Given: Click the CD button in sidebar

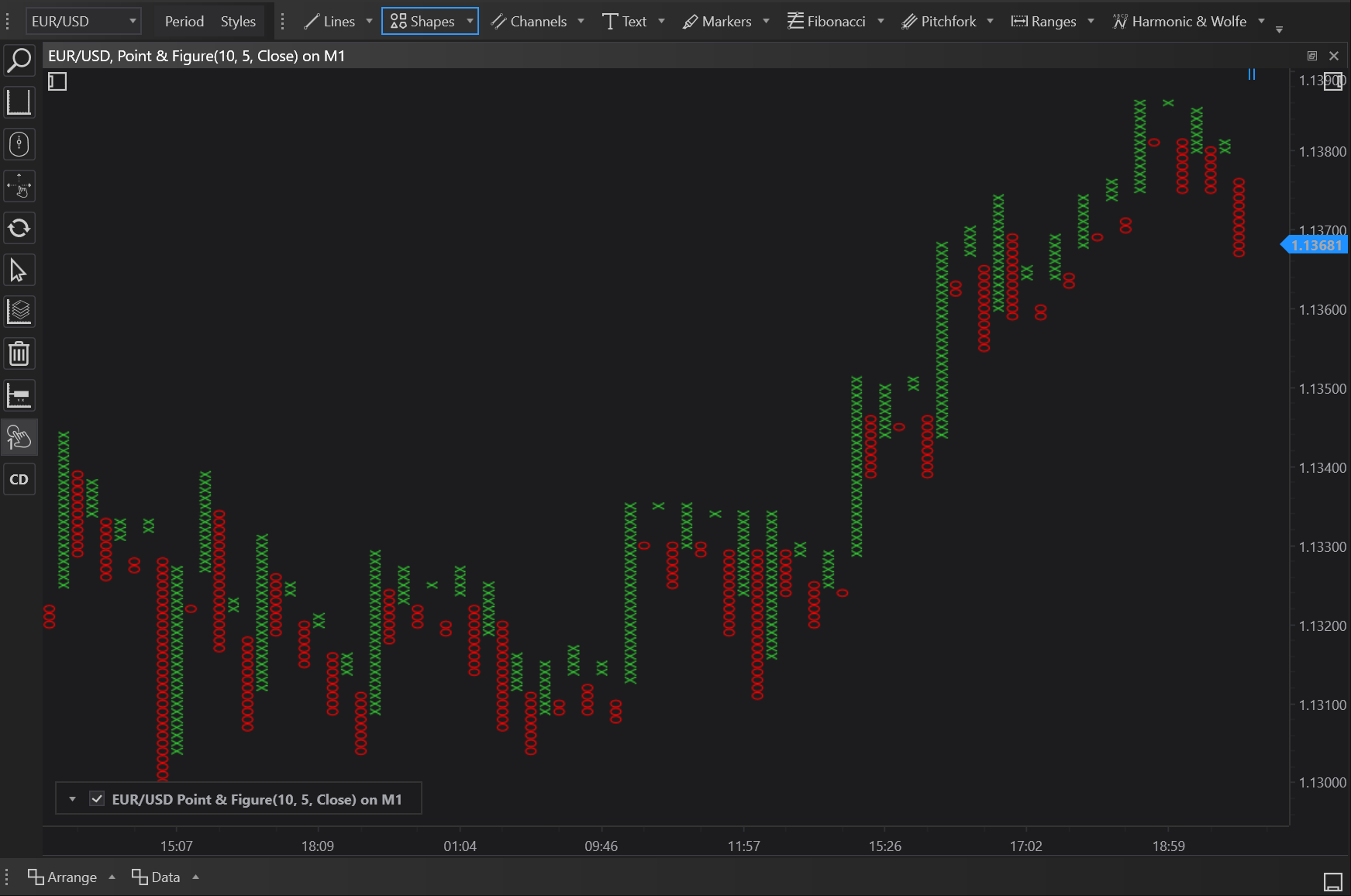Looking at the screenshot, I should coord(19,480).
